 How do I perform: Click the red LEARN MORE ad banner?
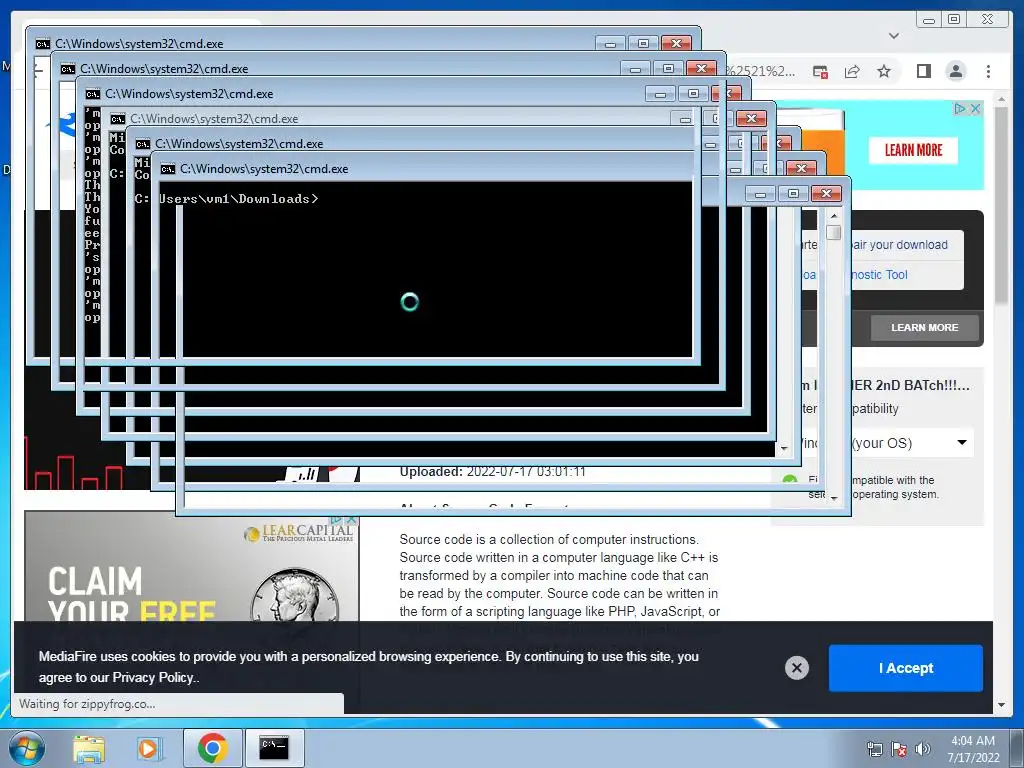[x=913, y=150]
